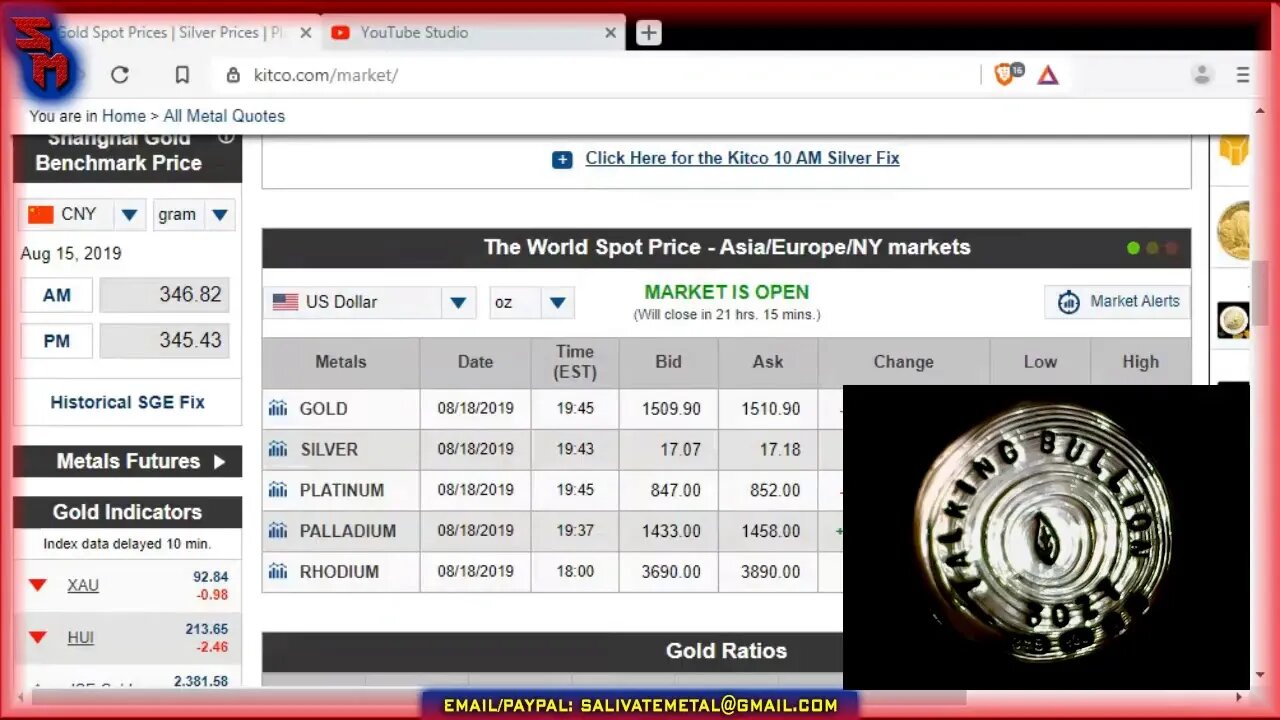The image size is (1280, 720).
Task: Close the YouTube Studio tab
Action: (610, 33)
